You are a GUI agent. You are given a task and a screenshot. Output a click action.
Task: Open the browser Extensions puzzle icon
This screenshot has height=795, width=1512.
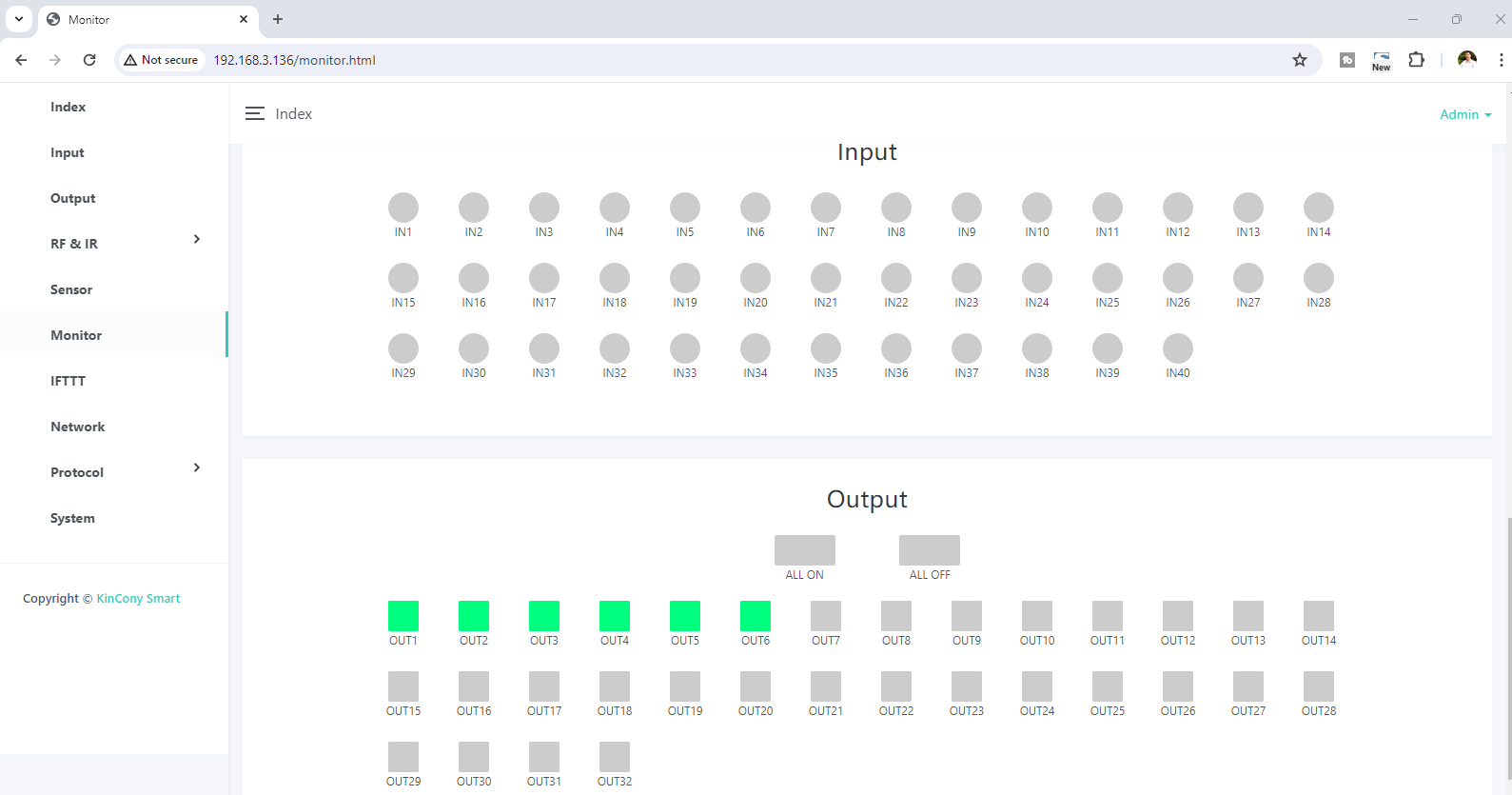[x=1416, y=60]
